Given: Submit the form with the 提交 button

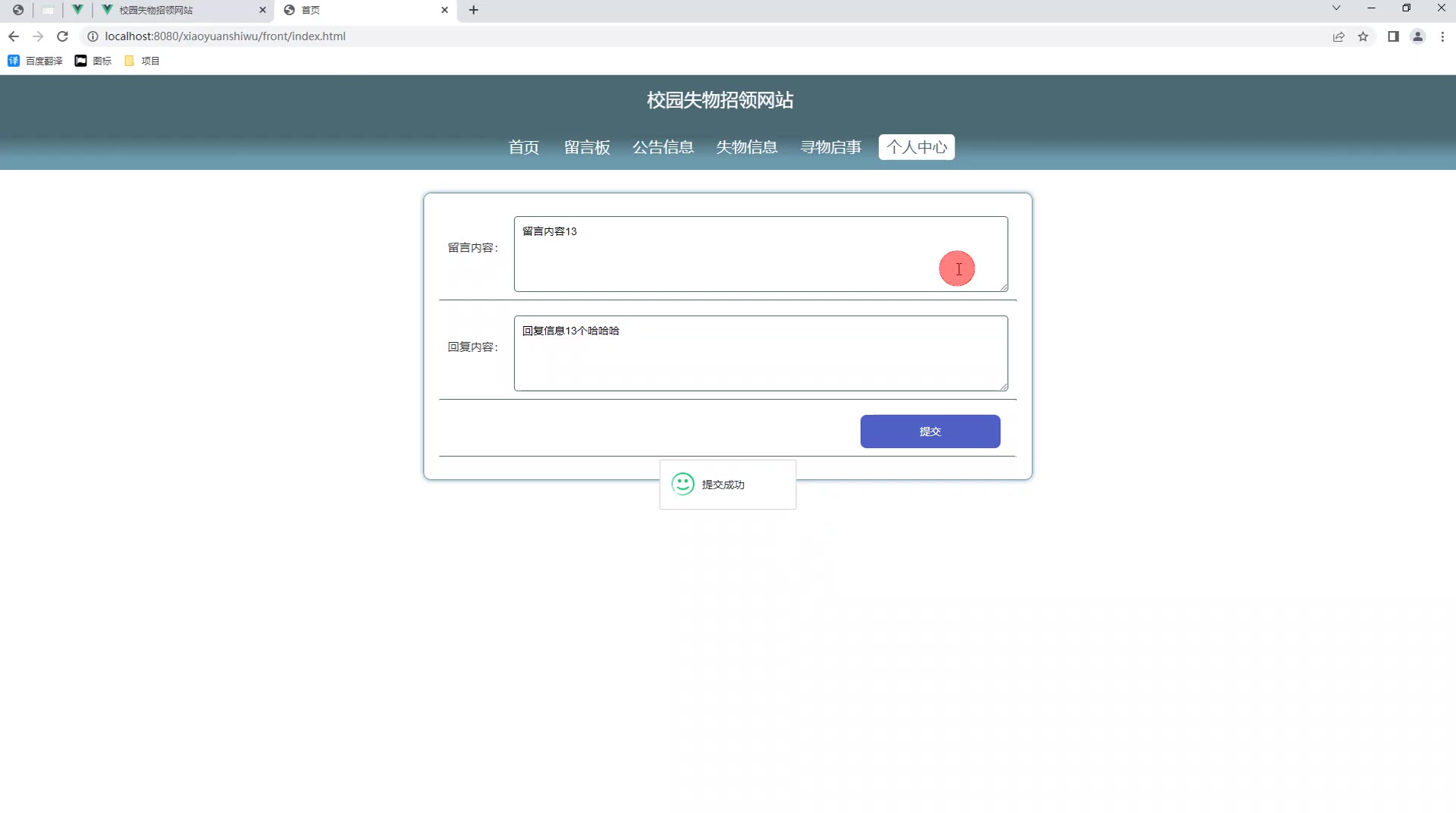Looking at the screenshot, I should pyautogui.click(x=930, y=432).
